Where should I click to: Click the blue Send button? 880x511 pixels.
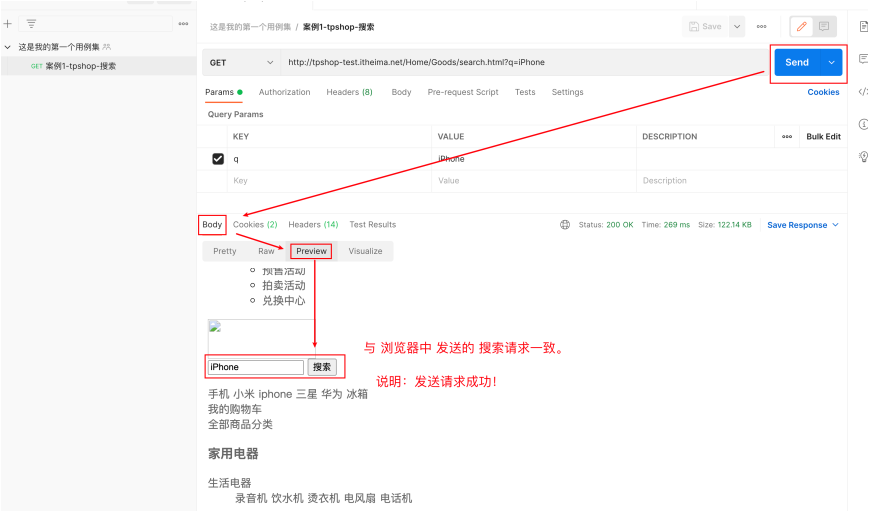pos(797,62)
